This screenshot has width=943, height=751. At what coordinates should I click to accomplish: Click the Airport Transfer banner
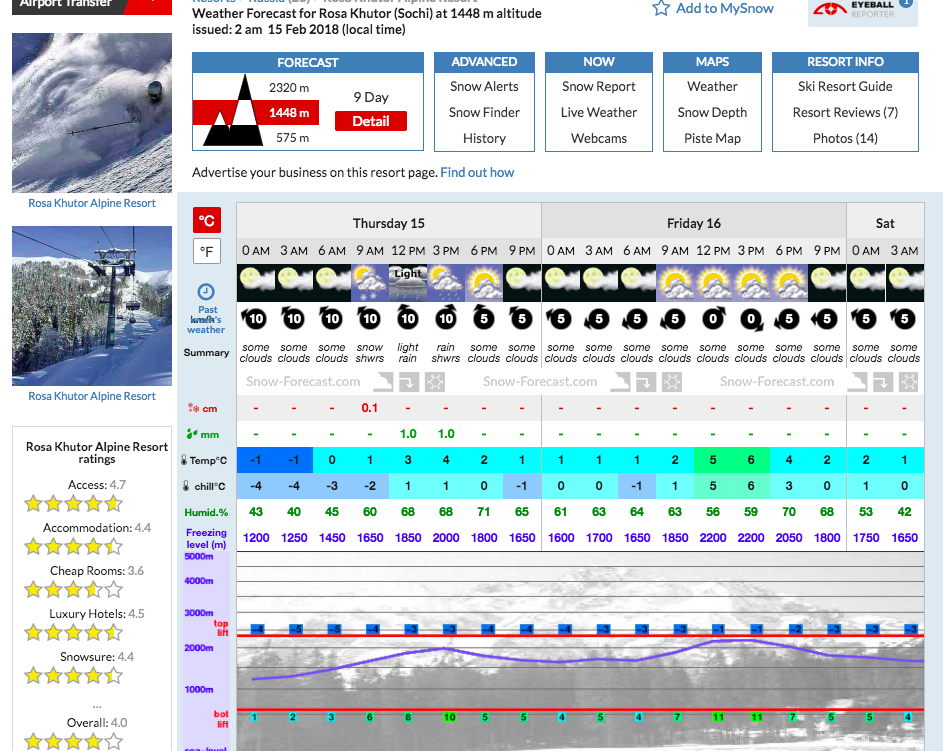pos(91,6)
